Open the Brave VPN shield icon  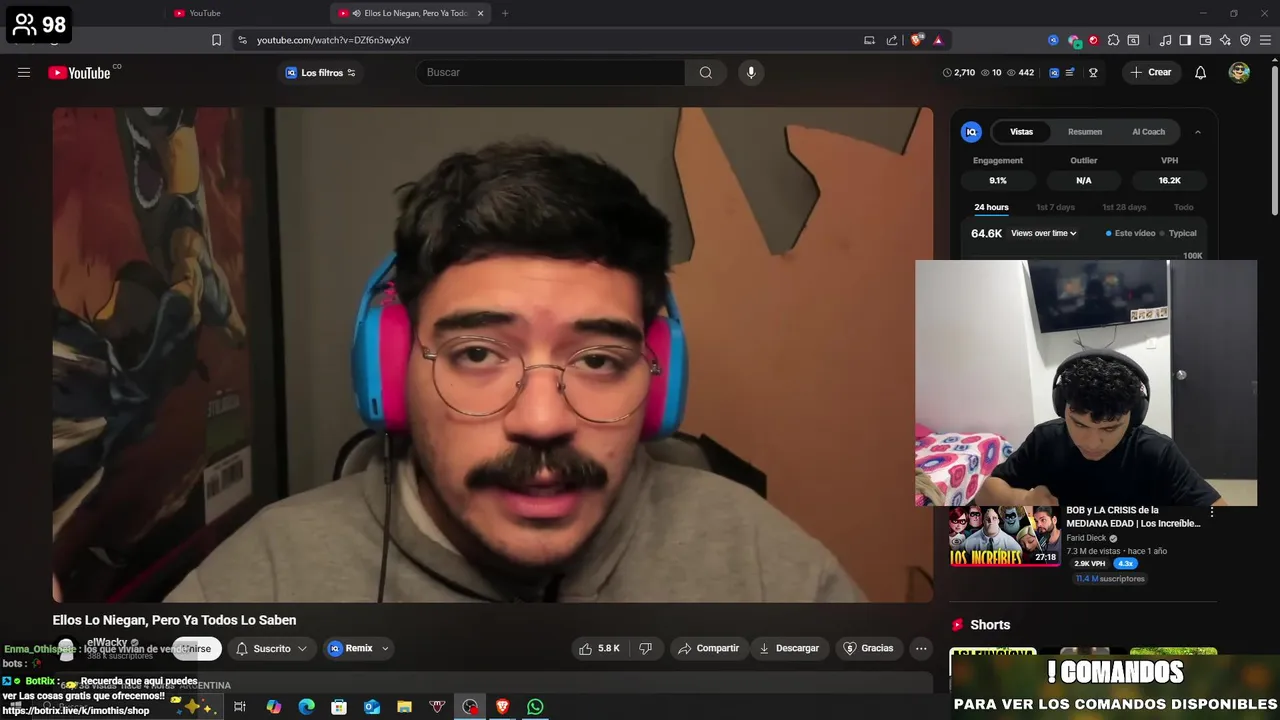click(x=1245, y=40)
